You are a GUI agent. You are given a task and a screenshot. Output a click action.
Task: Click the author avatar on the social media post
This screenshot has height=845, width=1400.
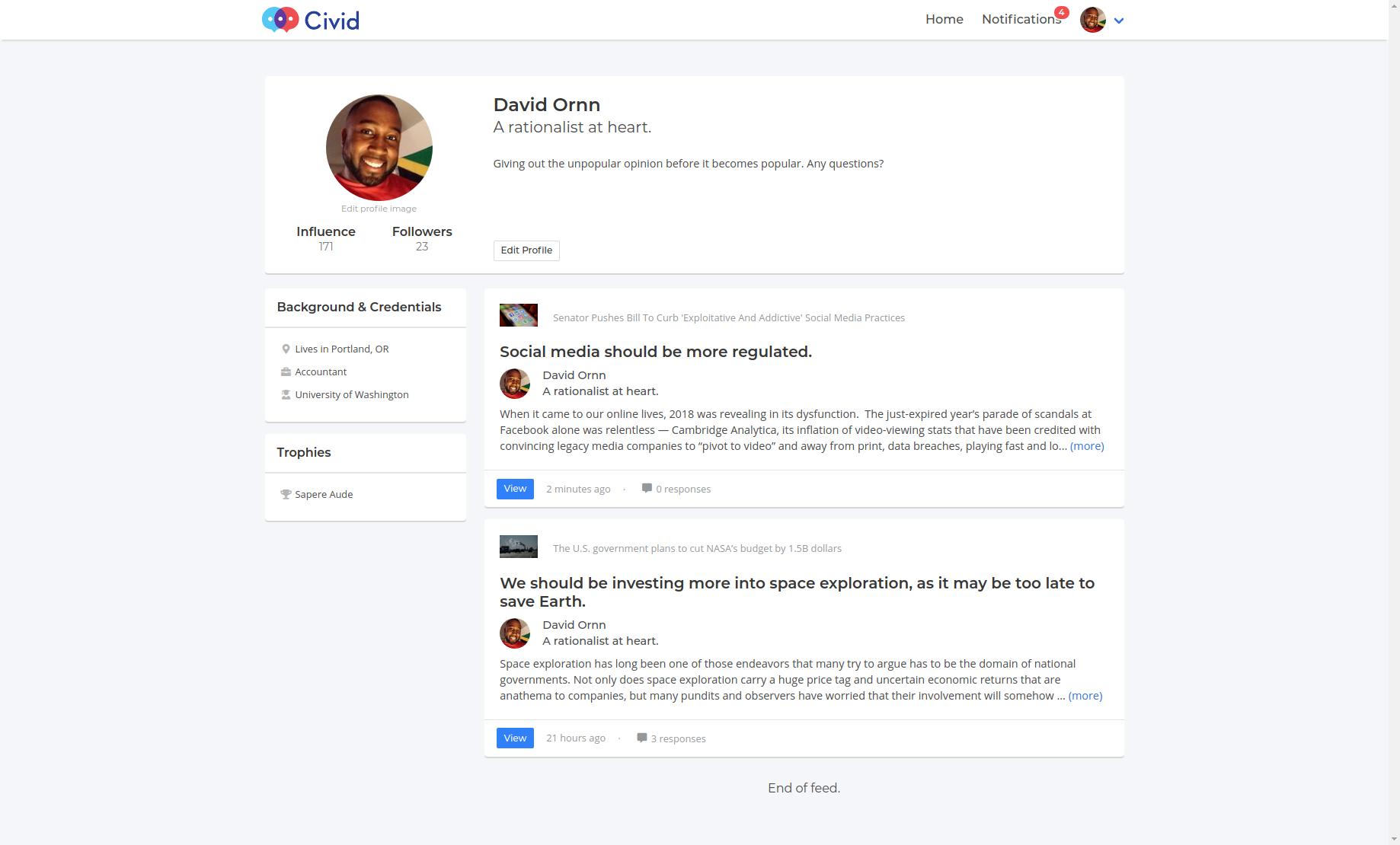[x=515, y=384]
